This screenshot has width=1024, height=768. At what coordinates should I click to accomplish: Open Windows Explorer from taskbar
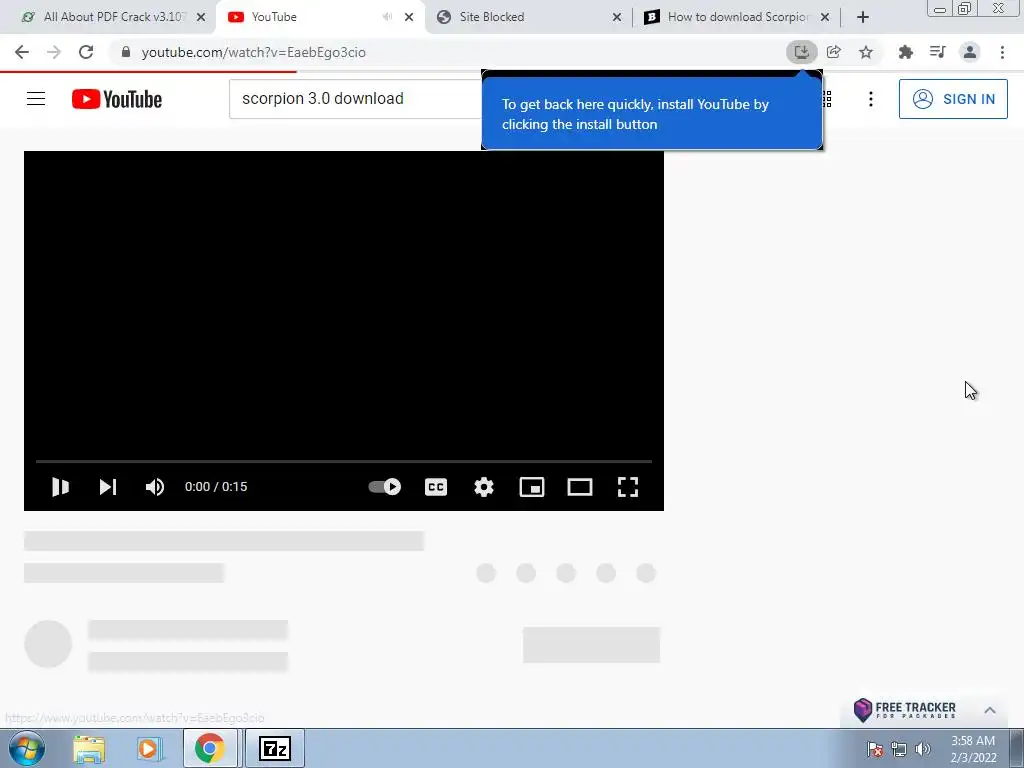pyautogui.click(x=89, y=749)
